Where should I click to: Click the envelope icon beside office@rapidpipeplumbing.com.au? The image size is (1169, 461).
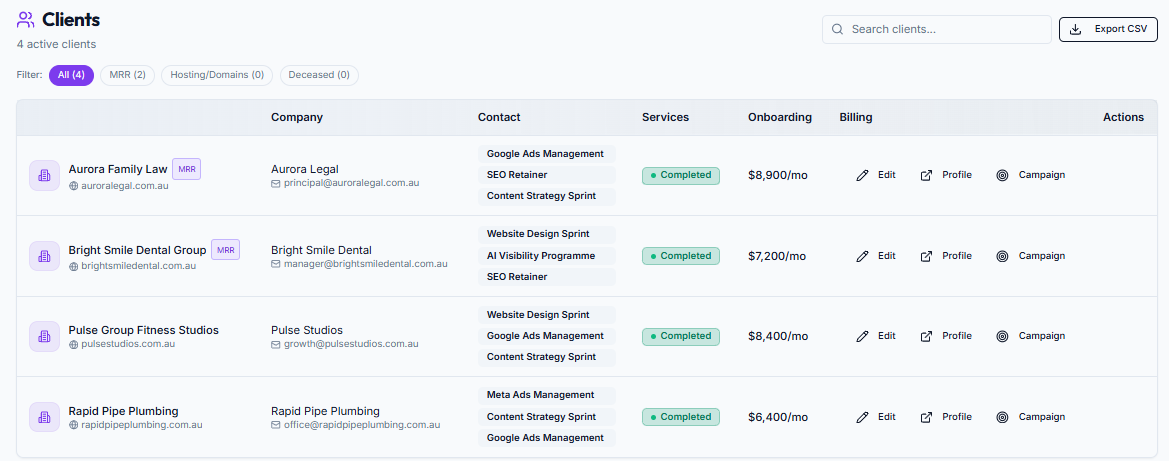pos(276,425)
